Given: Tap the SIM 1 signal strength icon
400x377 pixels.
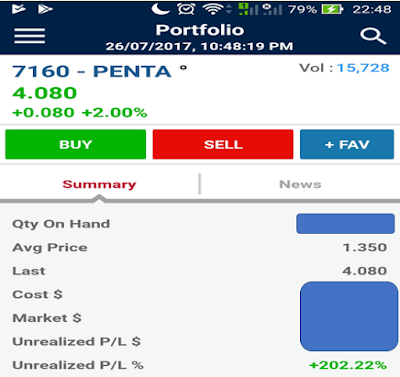Looking at the screenshot, I should (248, 9).
